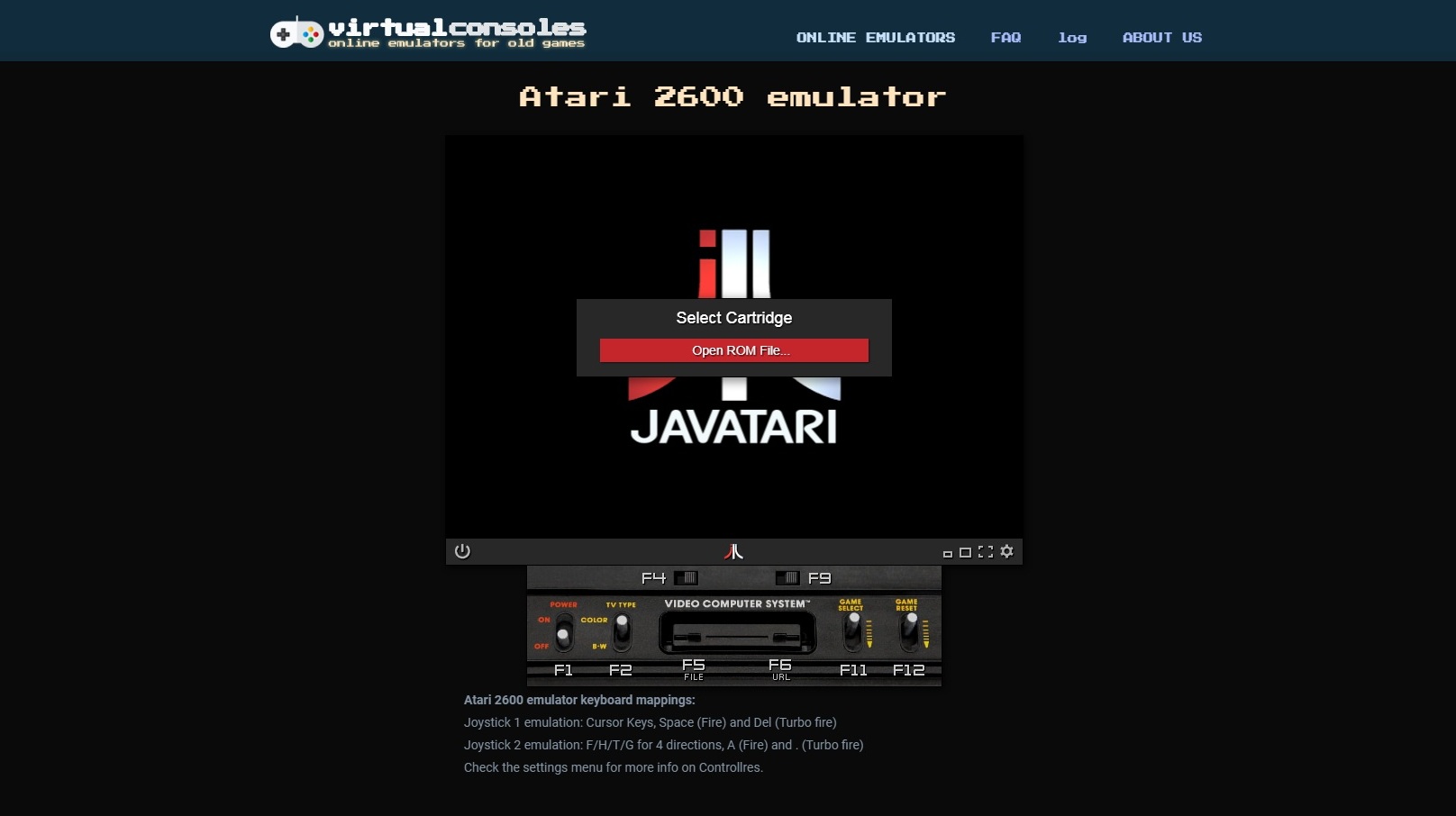The width and height of the screenshot is (1456, 816).
Task: Open emulator settings gear
Action: (x=1007, y=551)
